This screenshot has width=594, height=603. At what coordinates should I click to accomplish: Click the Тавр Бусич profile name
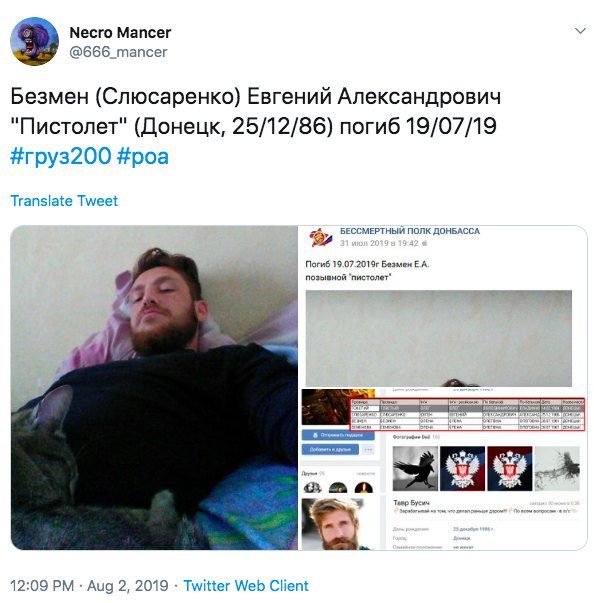[411, 503]
